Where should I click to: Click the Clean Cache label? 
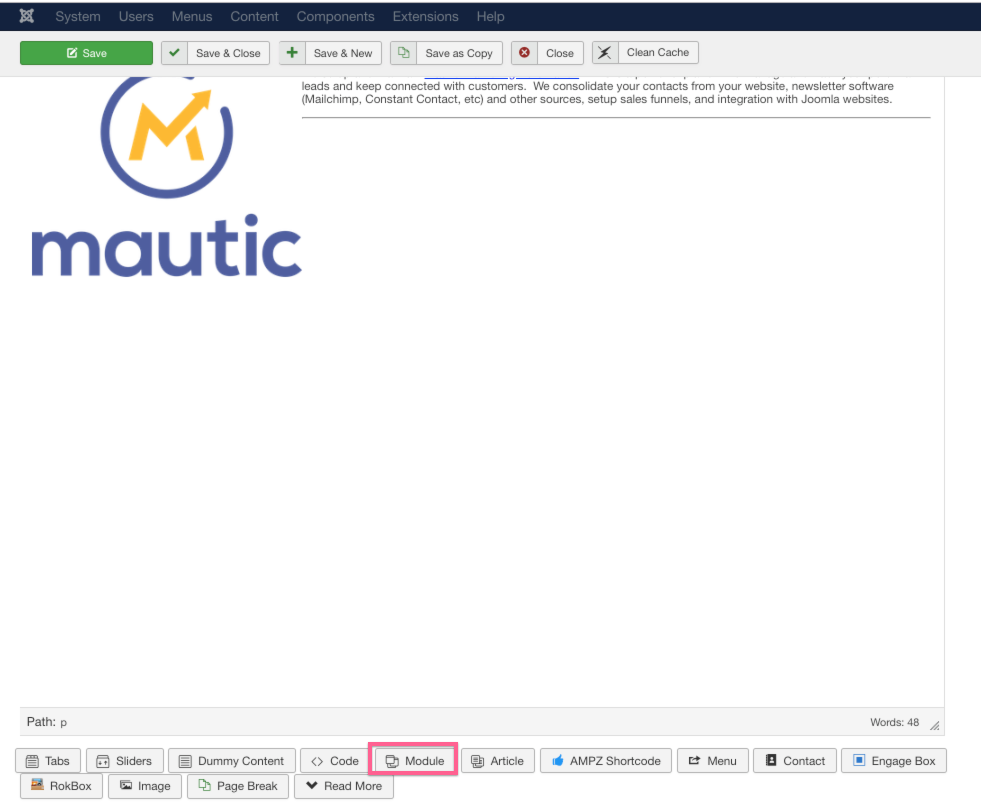click(x=658, y=53)
